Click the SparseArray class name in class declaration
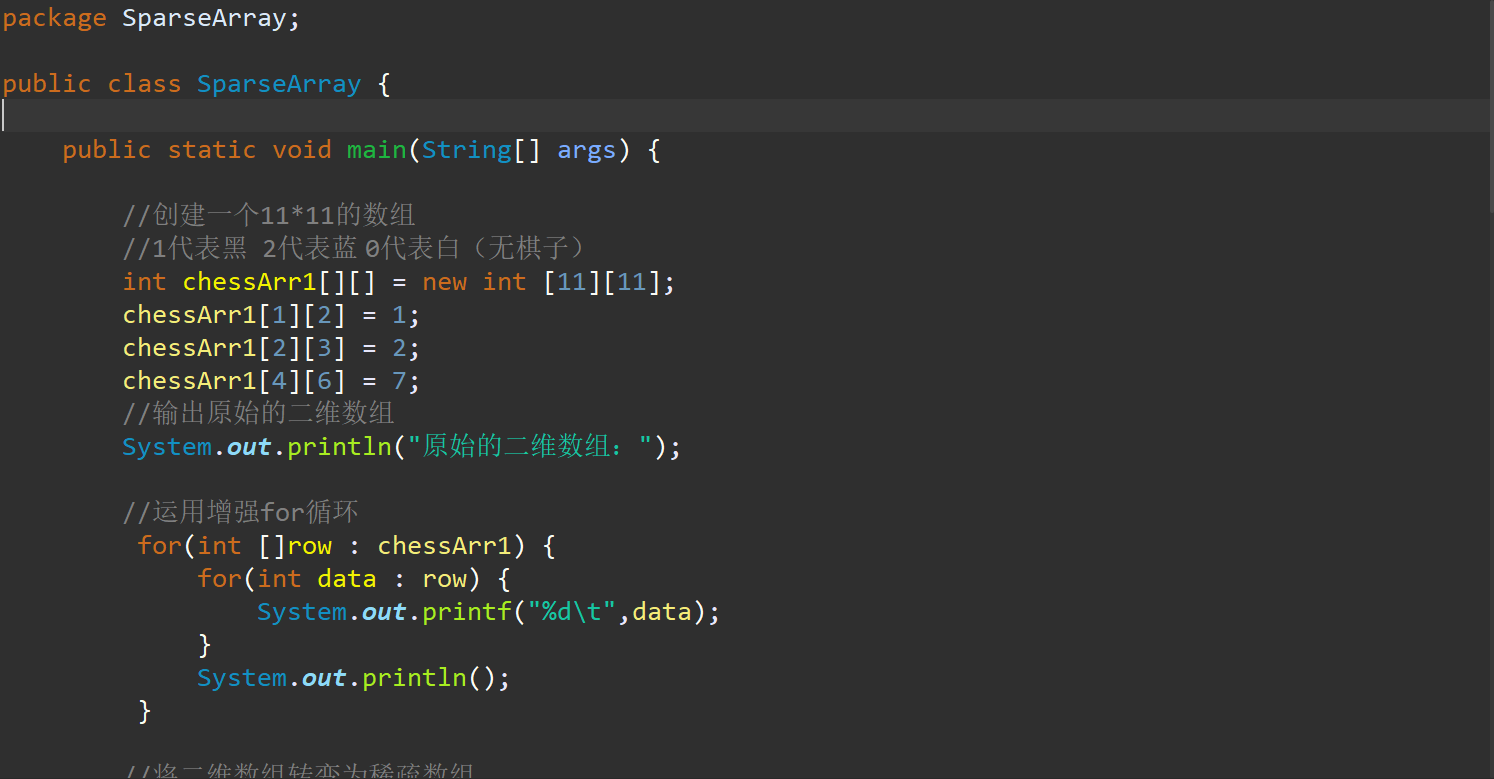Viewport: 1494px width, 779px height. (x=279, y=84)
